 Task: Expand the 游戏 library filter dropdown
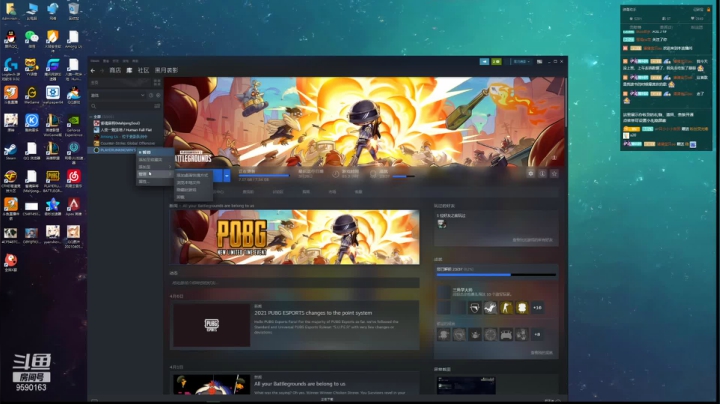[118, 95]
